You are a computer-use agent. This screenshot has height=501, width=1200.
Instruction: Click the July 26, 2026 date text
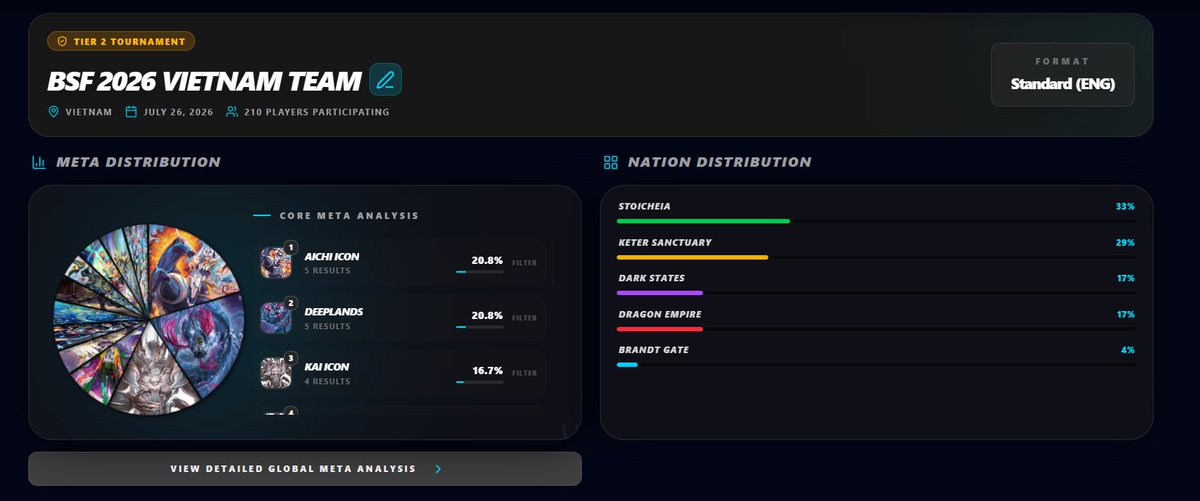179,112
